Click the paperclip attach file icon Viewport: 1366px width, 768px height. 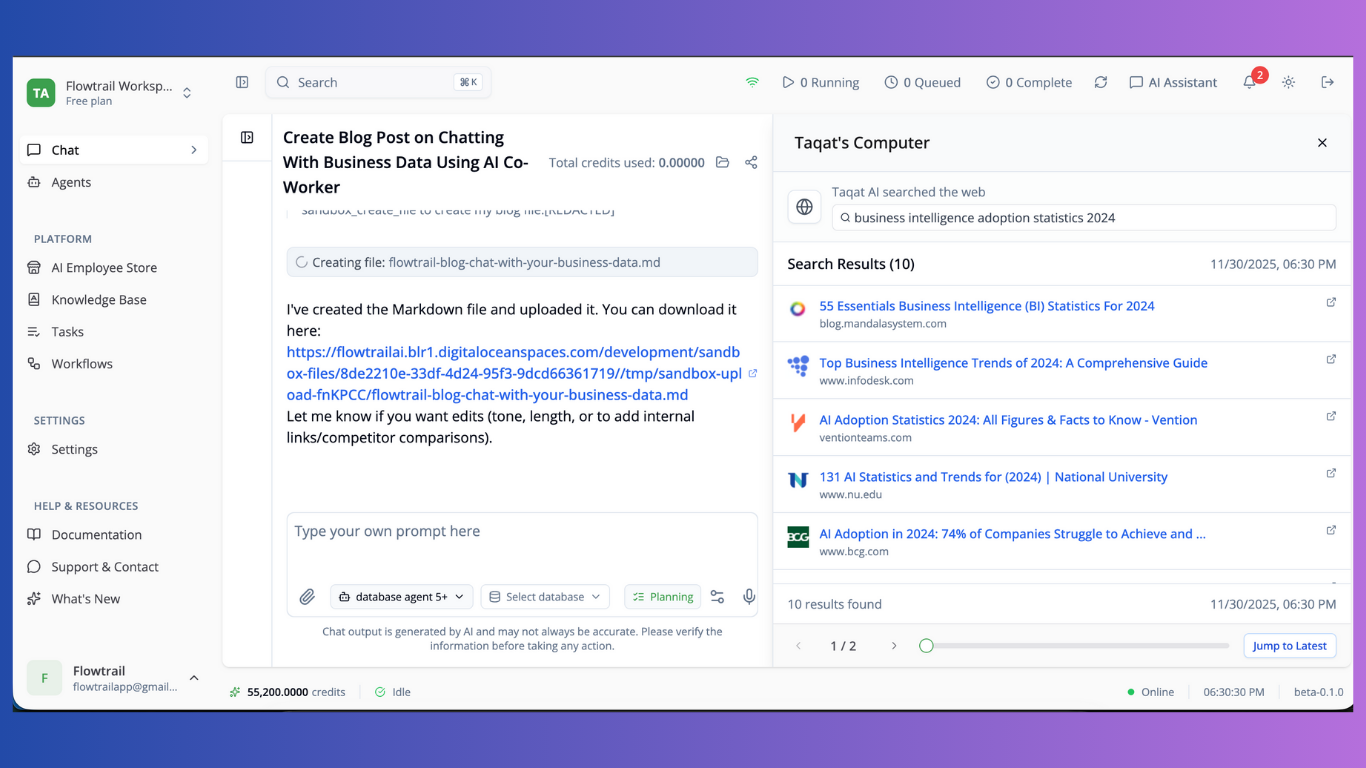[x=307, y=597]
